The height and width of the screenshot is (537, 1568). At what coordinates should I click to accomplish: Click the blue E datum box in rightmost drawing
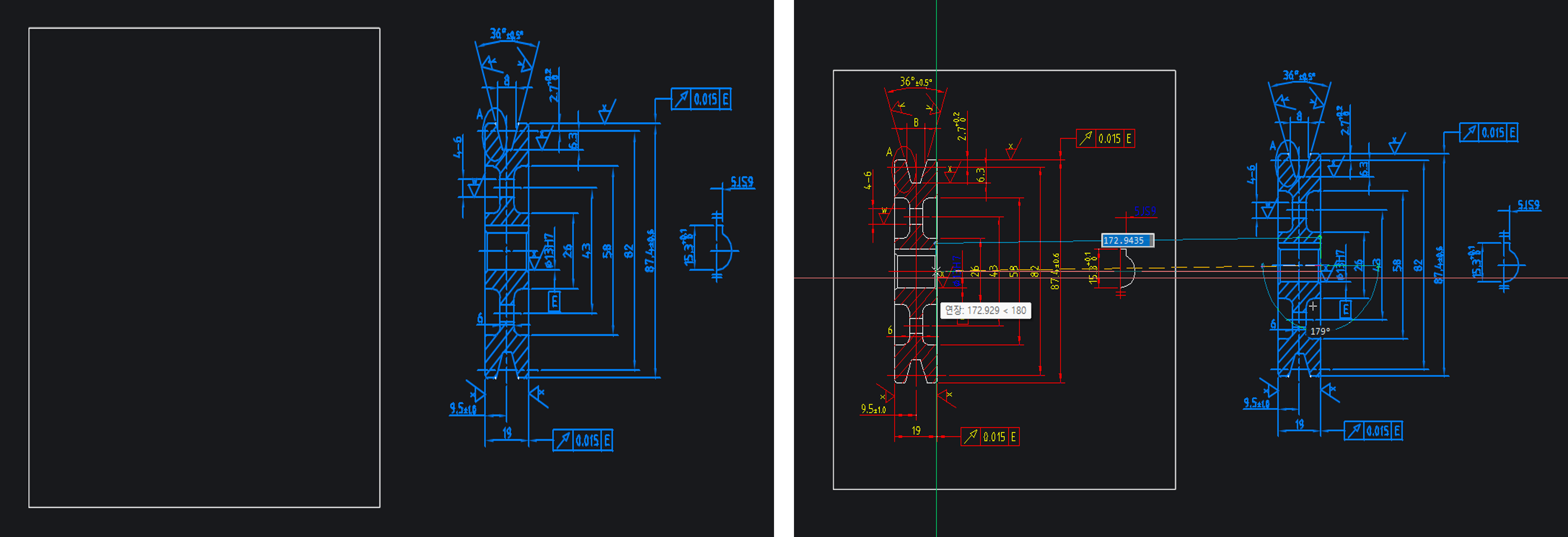(1345, 309)
